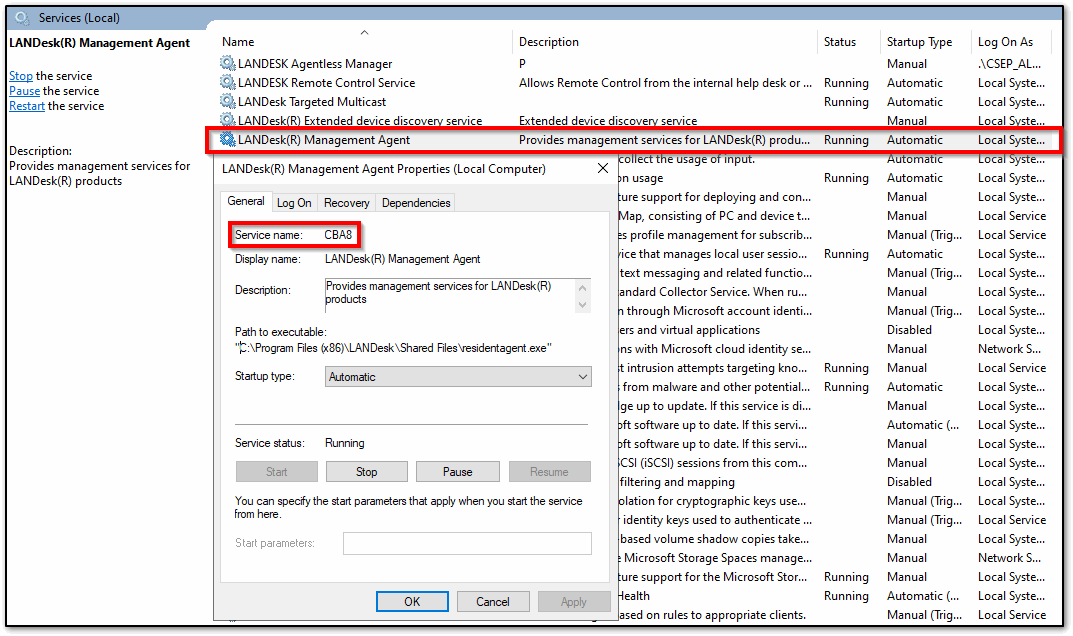Click the Pause button in dialog

[x=457, y=472]
